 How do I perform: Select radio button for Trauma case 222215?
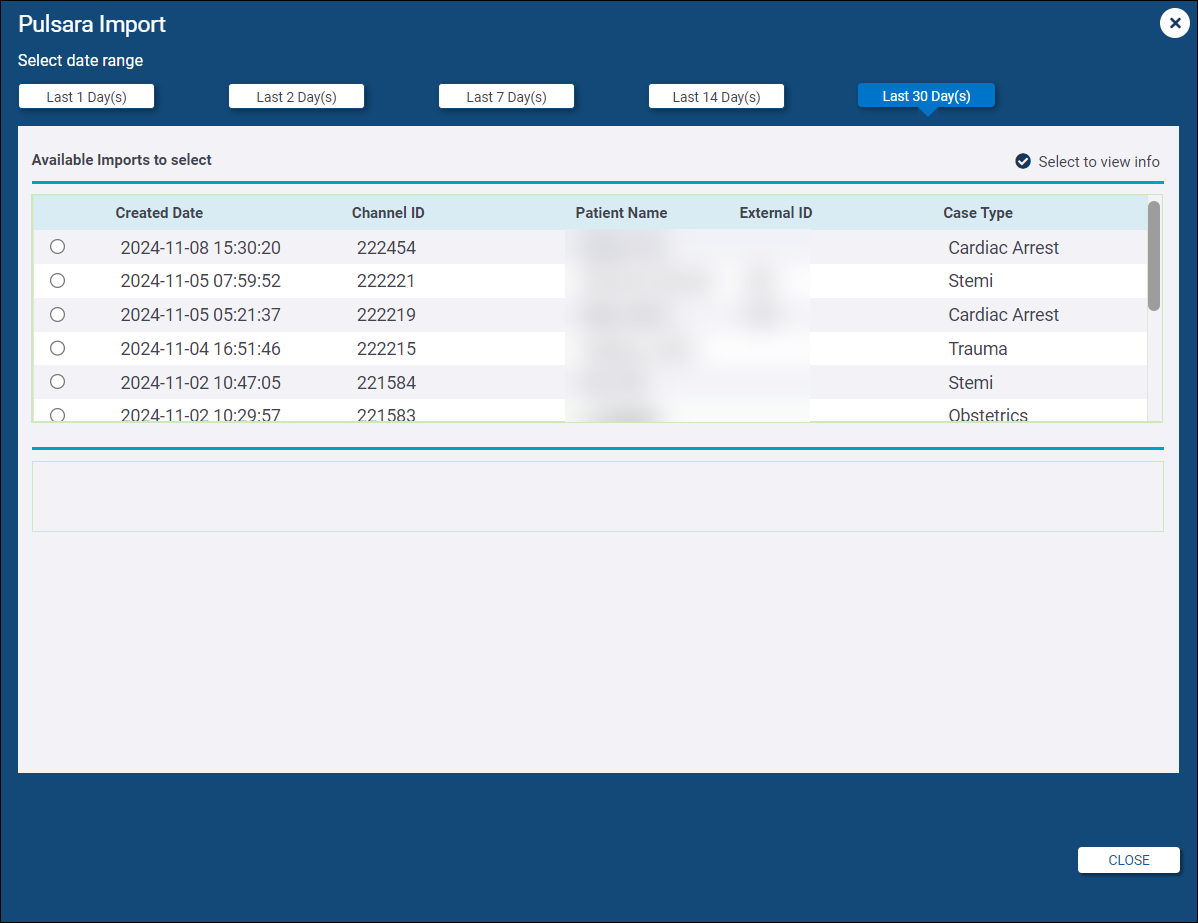tap(57, 348)
